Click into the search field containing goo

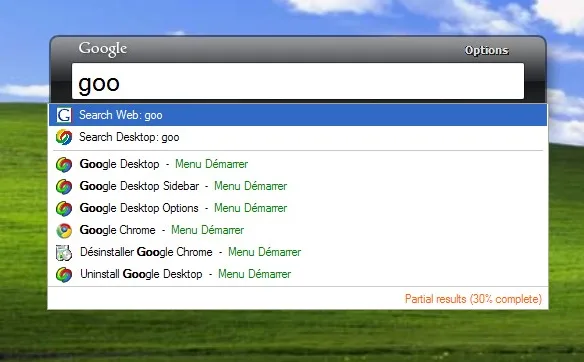(298, 81)
